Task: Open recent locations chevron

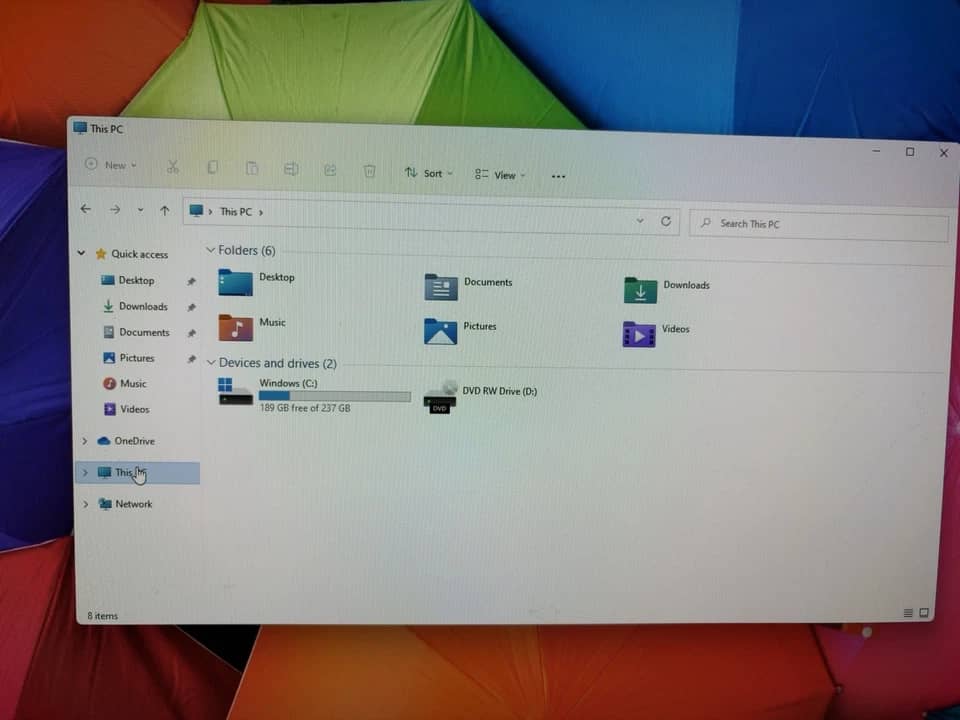Action: point(140,210)
